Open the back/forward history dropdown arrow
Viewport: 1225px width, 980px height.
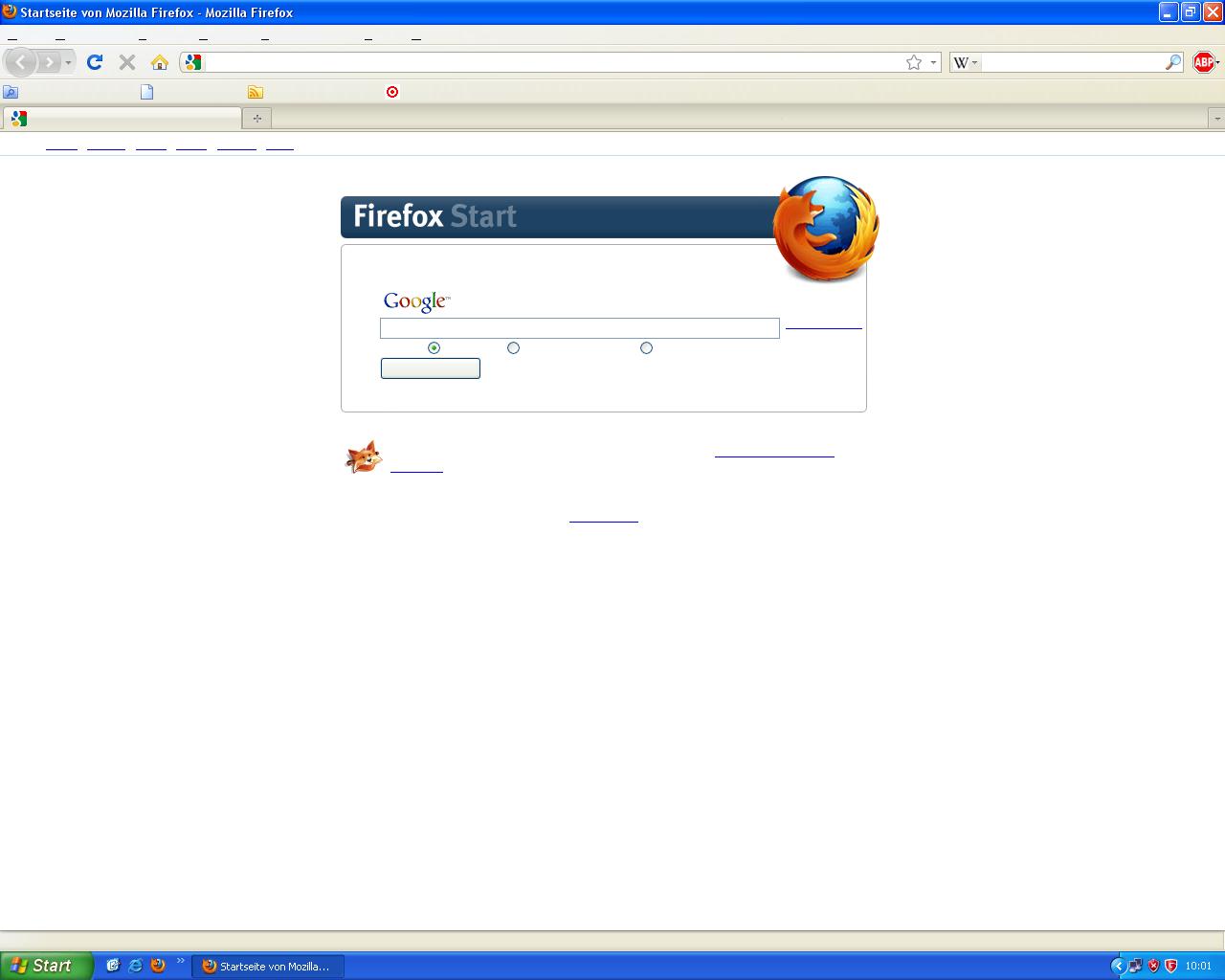(x=68, y=63)
